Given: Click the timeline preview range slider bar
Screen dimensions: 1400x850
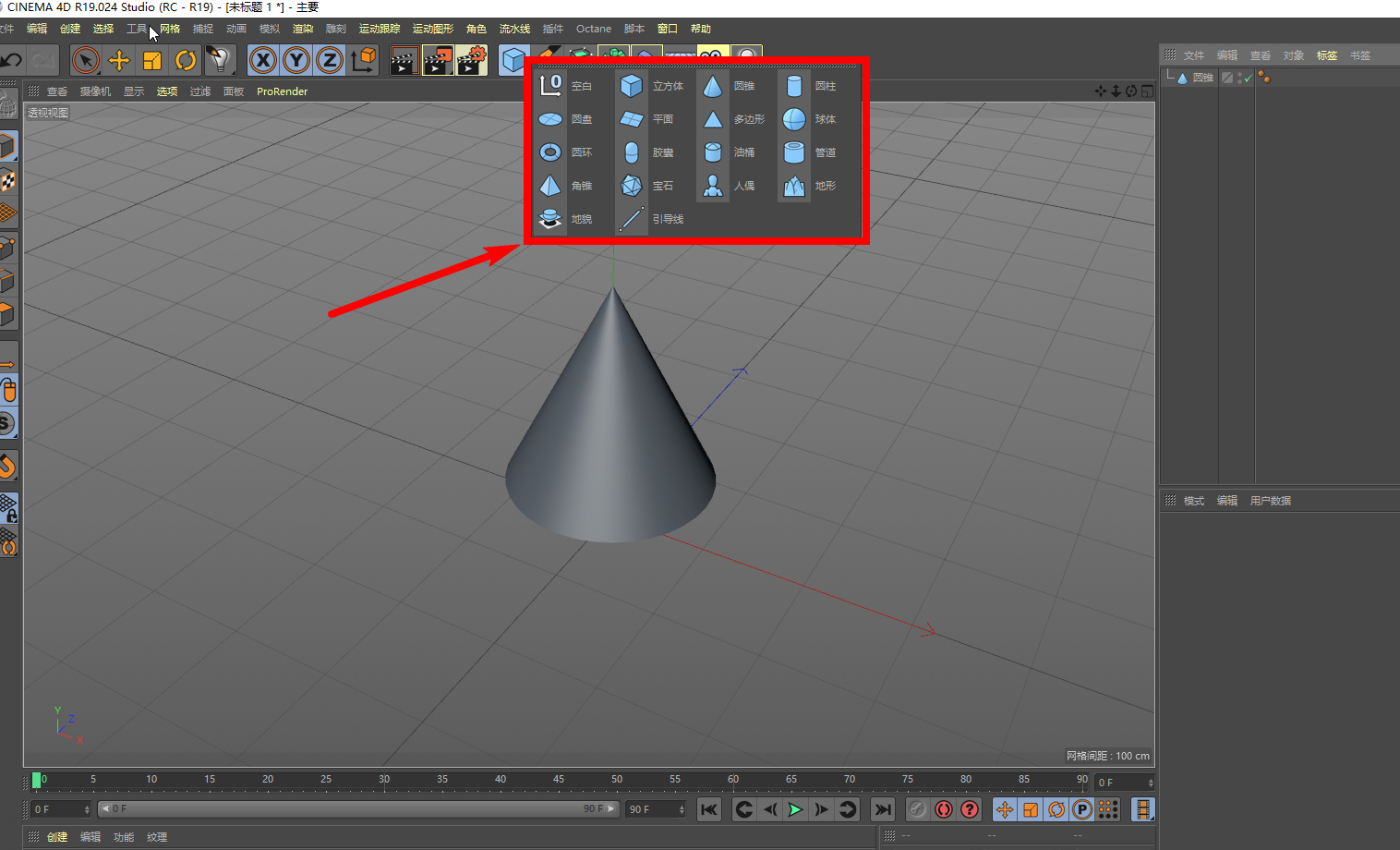Looking at the screenshot, I should tap(358, 808).
